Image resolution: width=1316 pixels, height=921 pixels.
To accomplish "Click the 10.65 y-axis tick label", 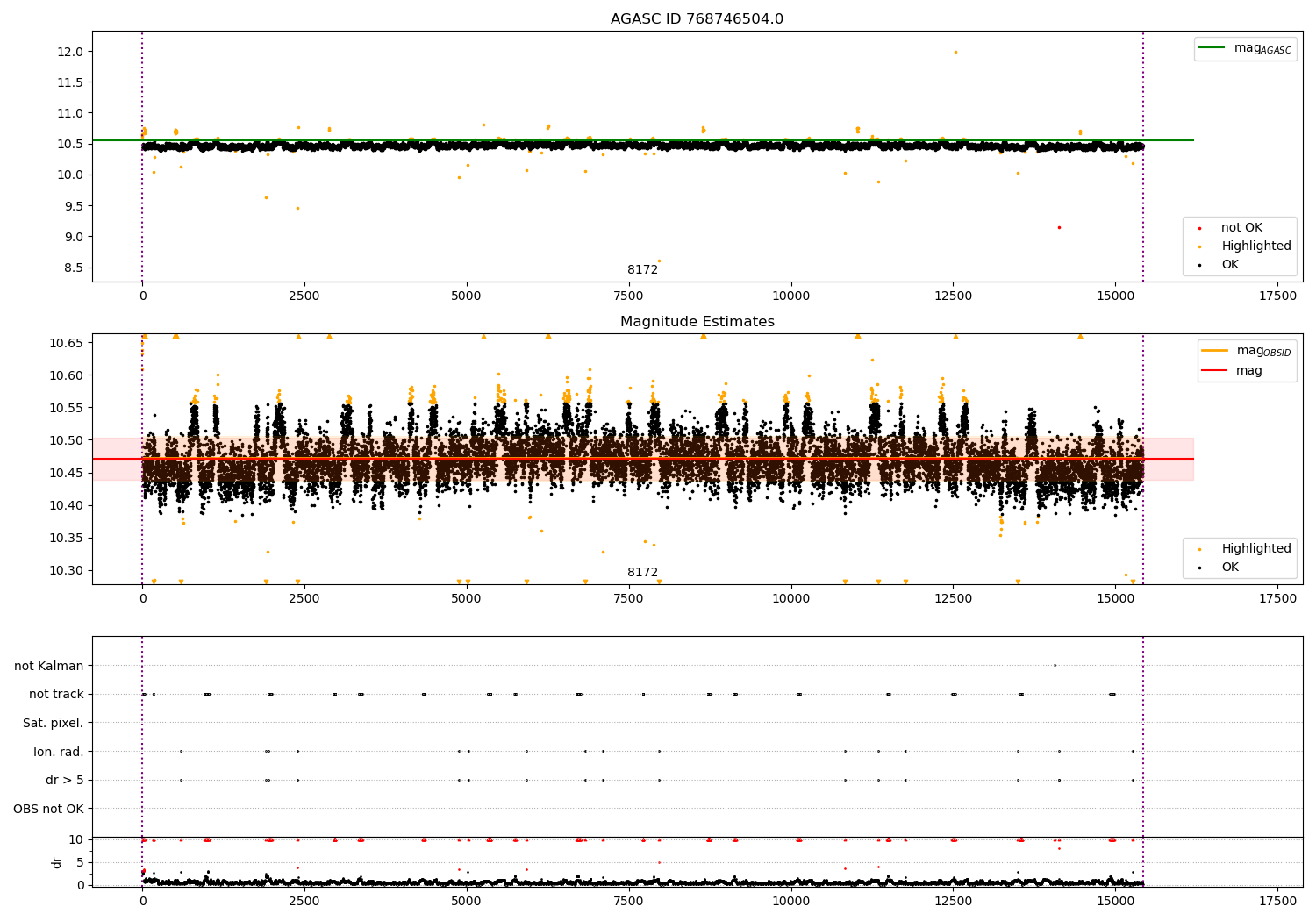I will pyautogui.click(x=67, y=343).
